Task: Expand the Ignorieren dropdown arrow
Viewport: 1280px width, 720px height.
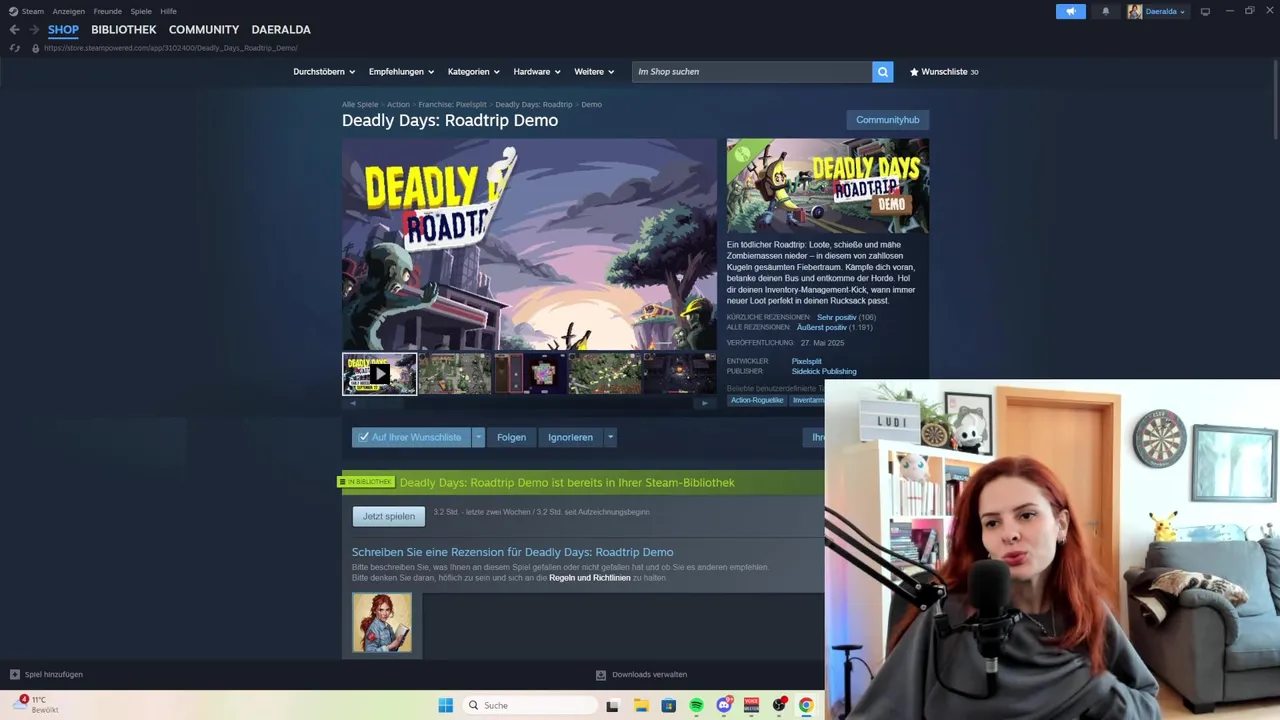Action: click(610, 437)
